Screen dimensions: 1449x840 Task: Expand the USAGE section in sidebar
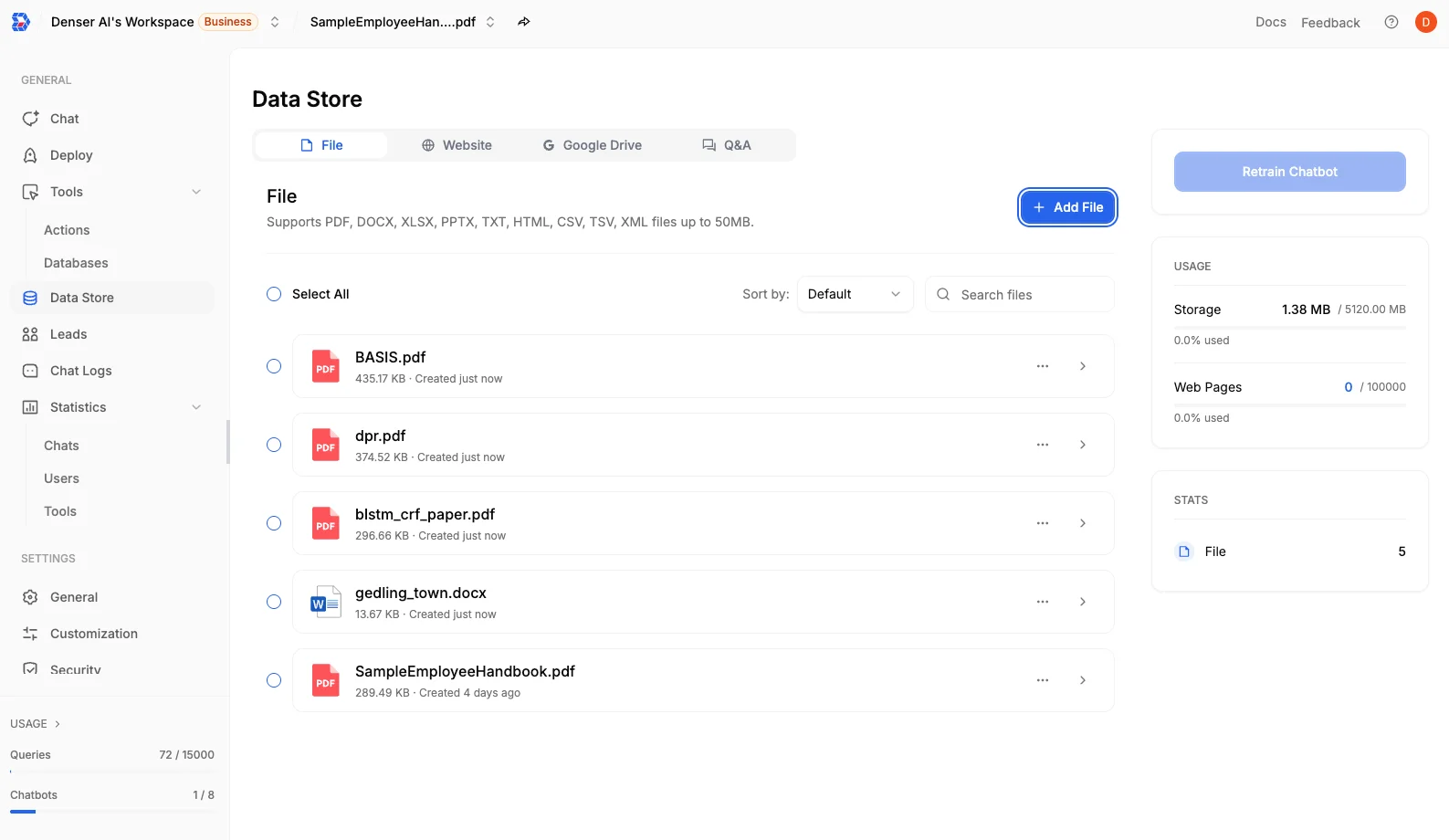click(36, 724)
